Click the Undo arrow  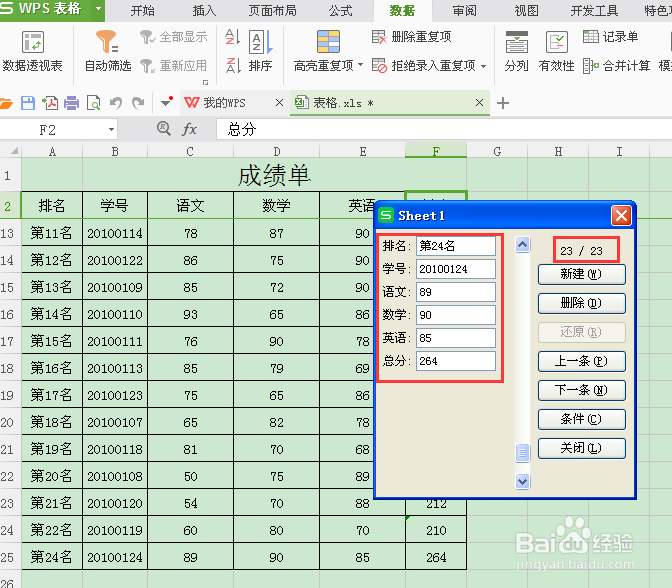point(116,103)
